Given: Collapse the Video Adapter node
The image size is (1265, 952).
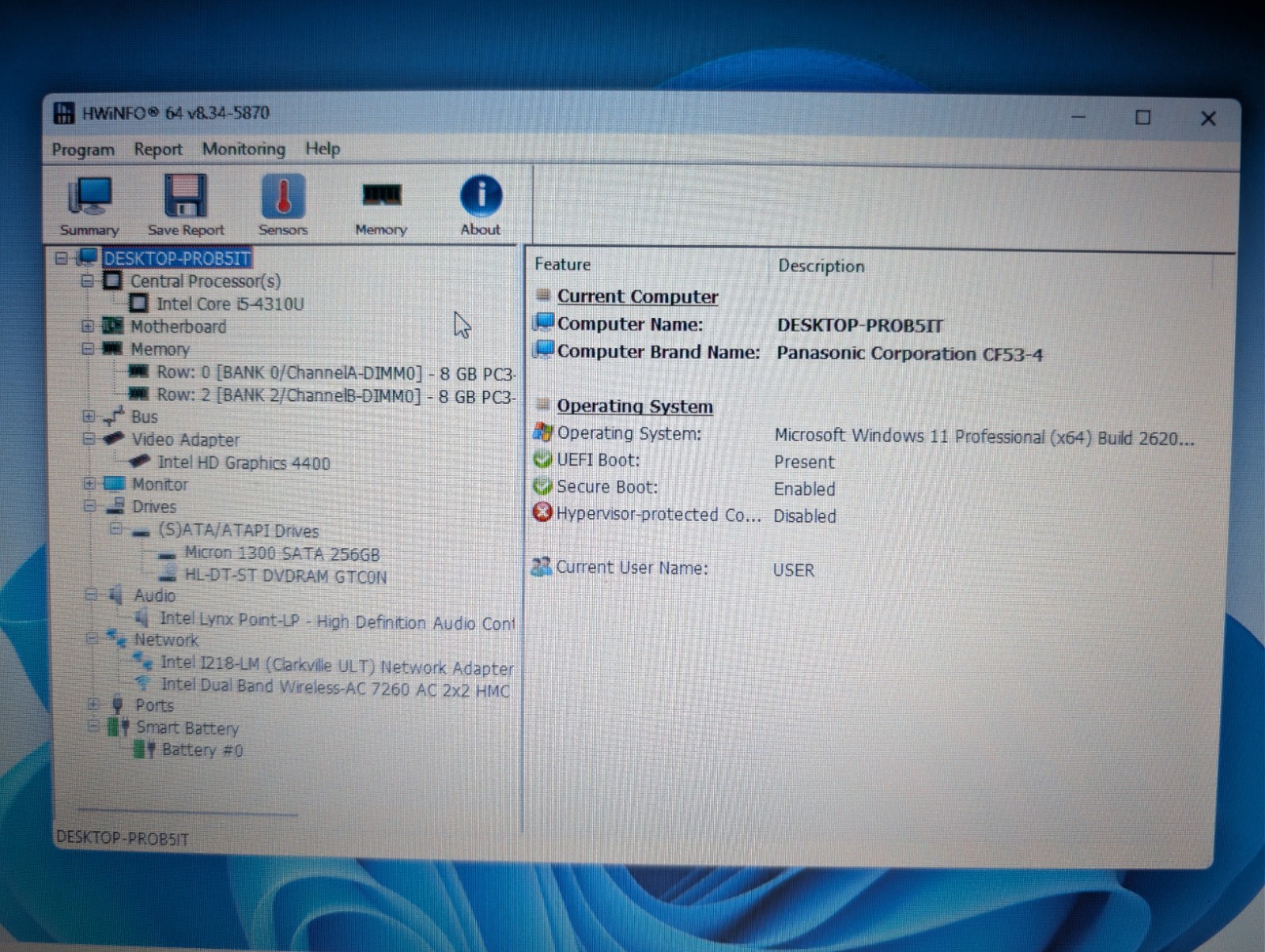Looking at the screenshot, I should click(x=89, y=438).
